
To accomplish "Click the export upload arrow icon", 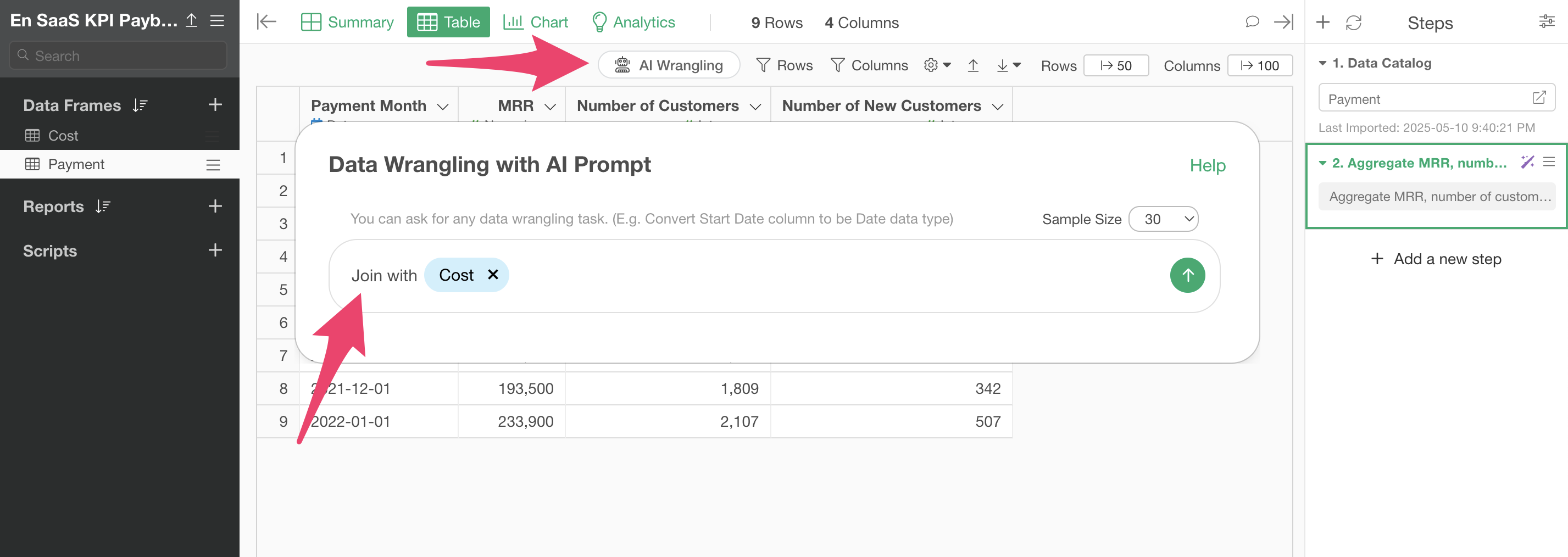I will pos(972,65).
